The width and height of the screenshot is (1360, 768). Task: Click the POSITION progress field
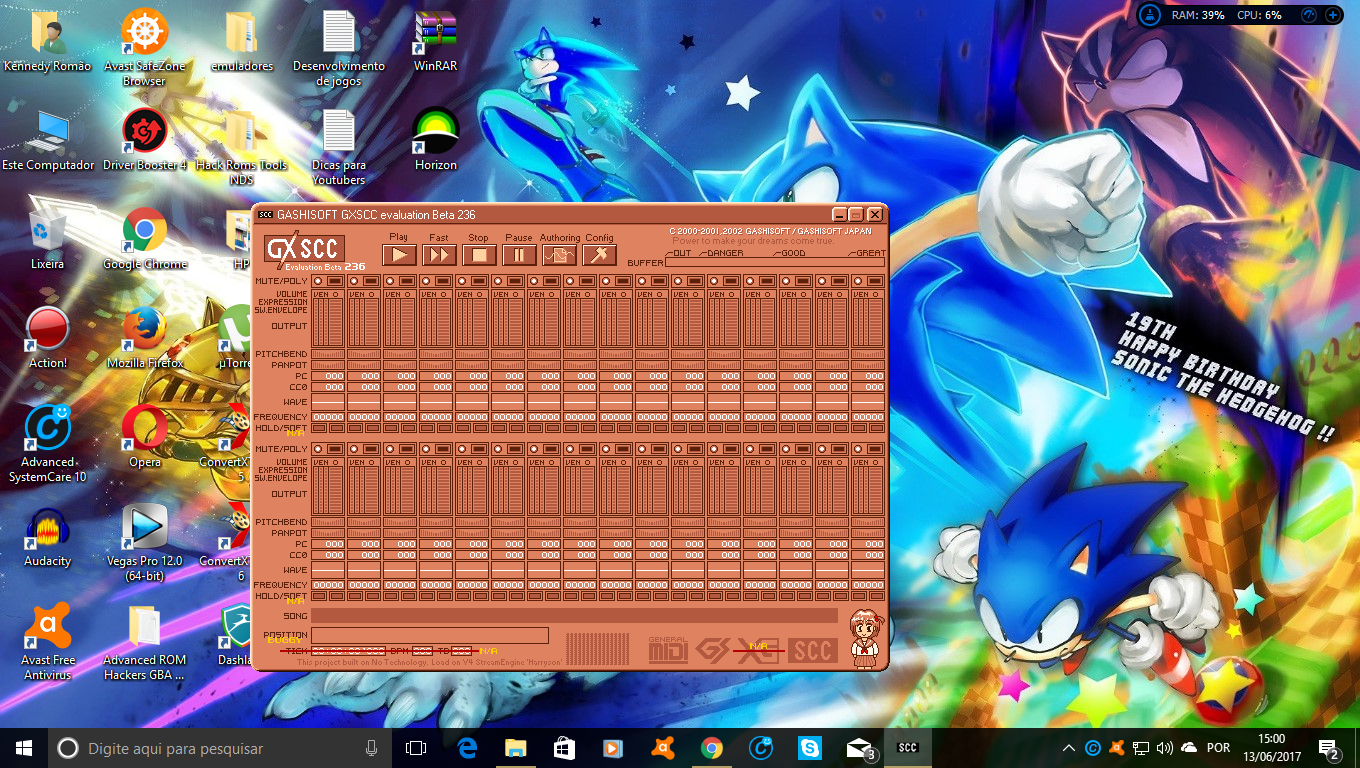coord(430,635)
